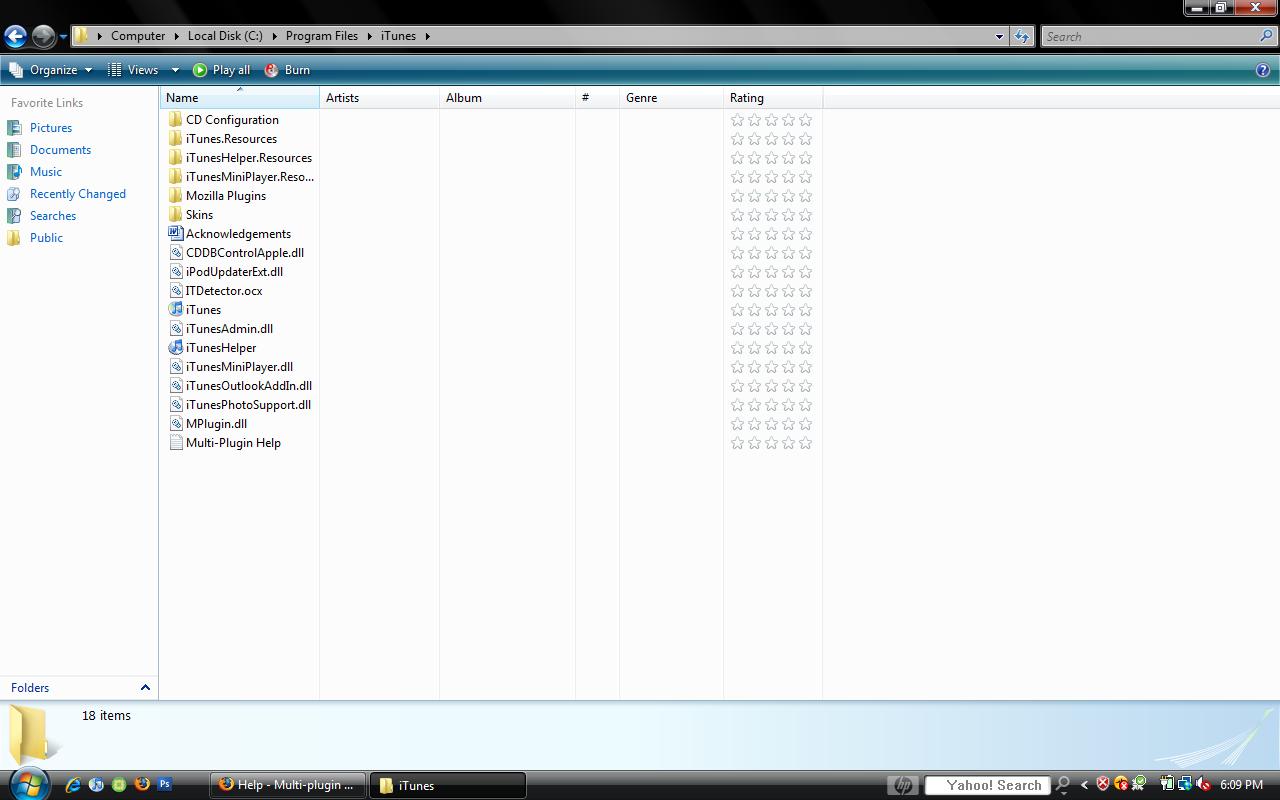The image size is (1280, 800).
Task: Select the iTunesOutlookAddIn.dll file name
Action: click(x=249, y=386)
